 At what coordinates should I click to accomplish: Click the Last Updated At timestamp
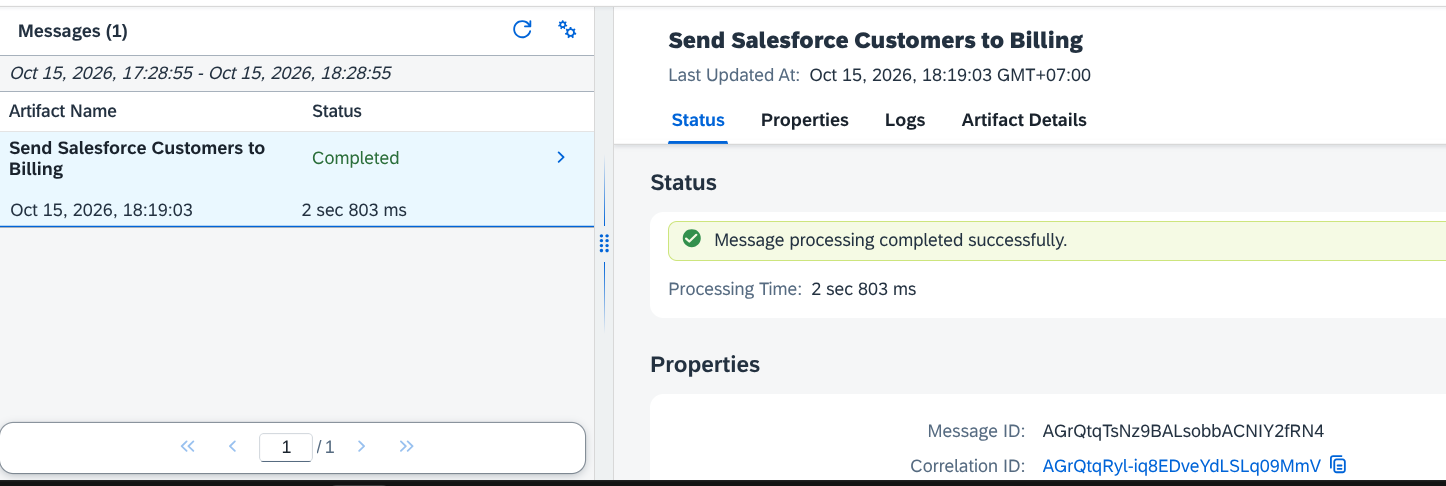[x=950, y=74]
